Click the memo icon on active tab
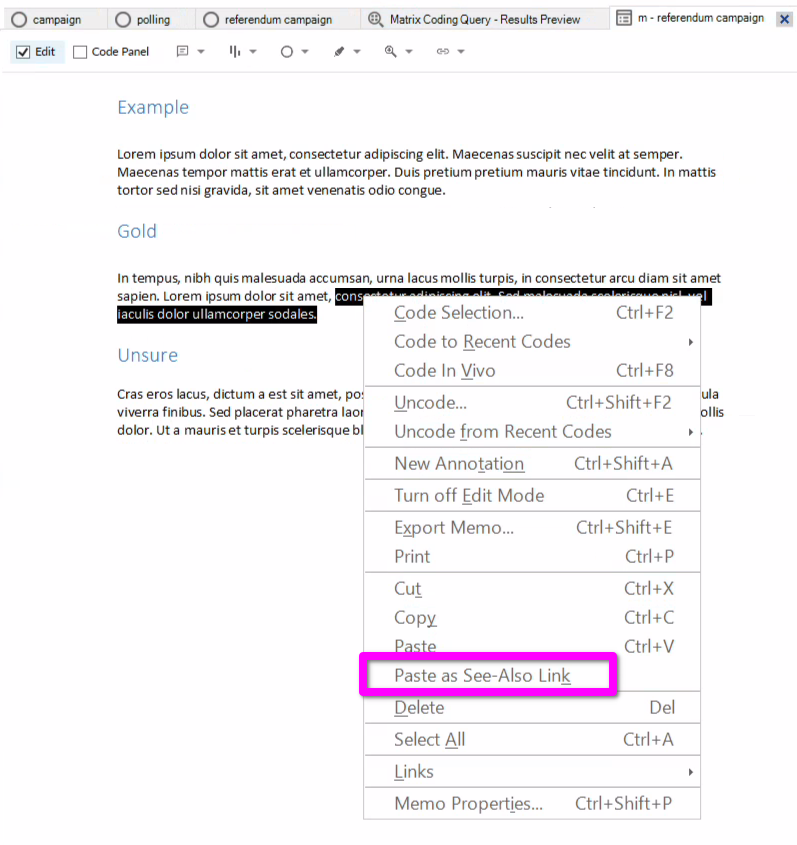The image size is (797, 845). point(624,19)
